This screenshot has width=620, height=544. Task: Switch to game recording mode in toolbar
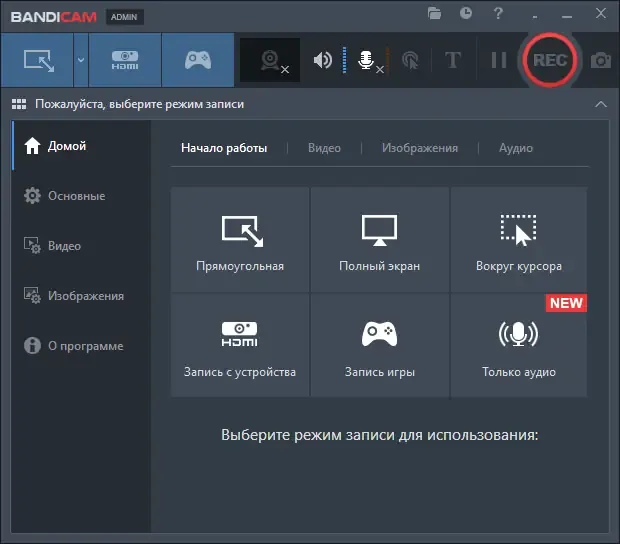click(x=198, y=60)
